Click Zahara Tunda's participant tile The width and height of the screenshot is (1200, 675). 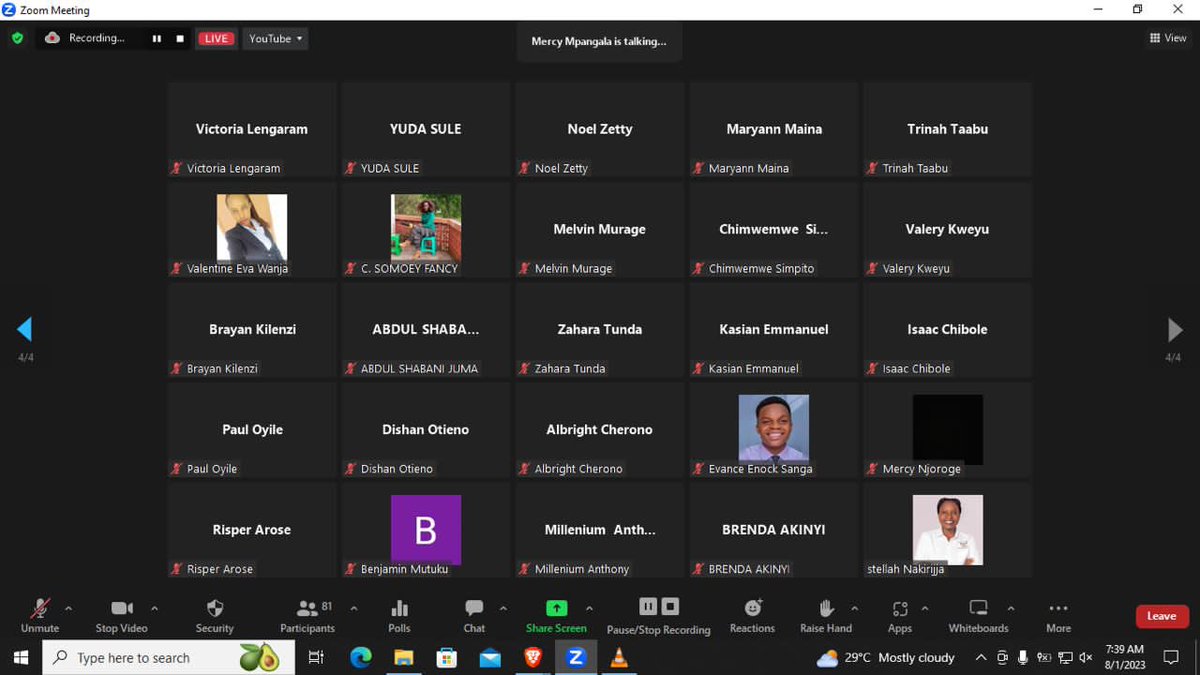click(600, 329)
